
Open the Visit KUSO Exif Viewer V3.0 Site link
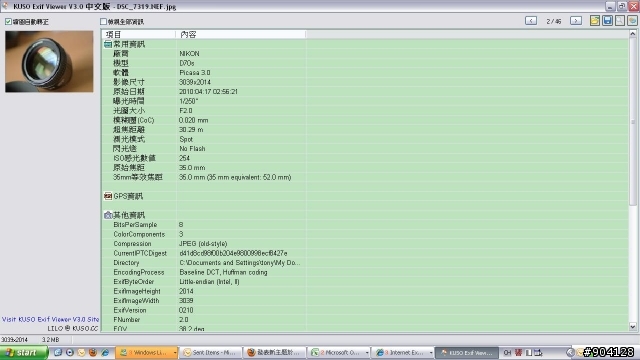coord(50,319)
